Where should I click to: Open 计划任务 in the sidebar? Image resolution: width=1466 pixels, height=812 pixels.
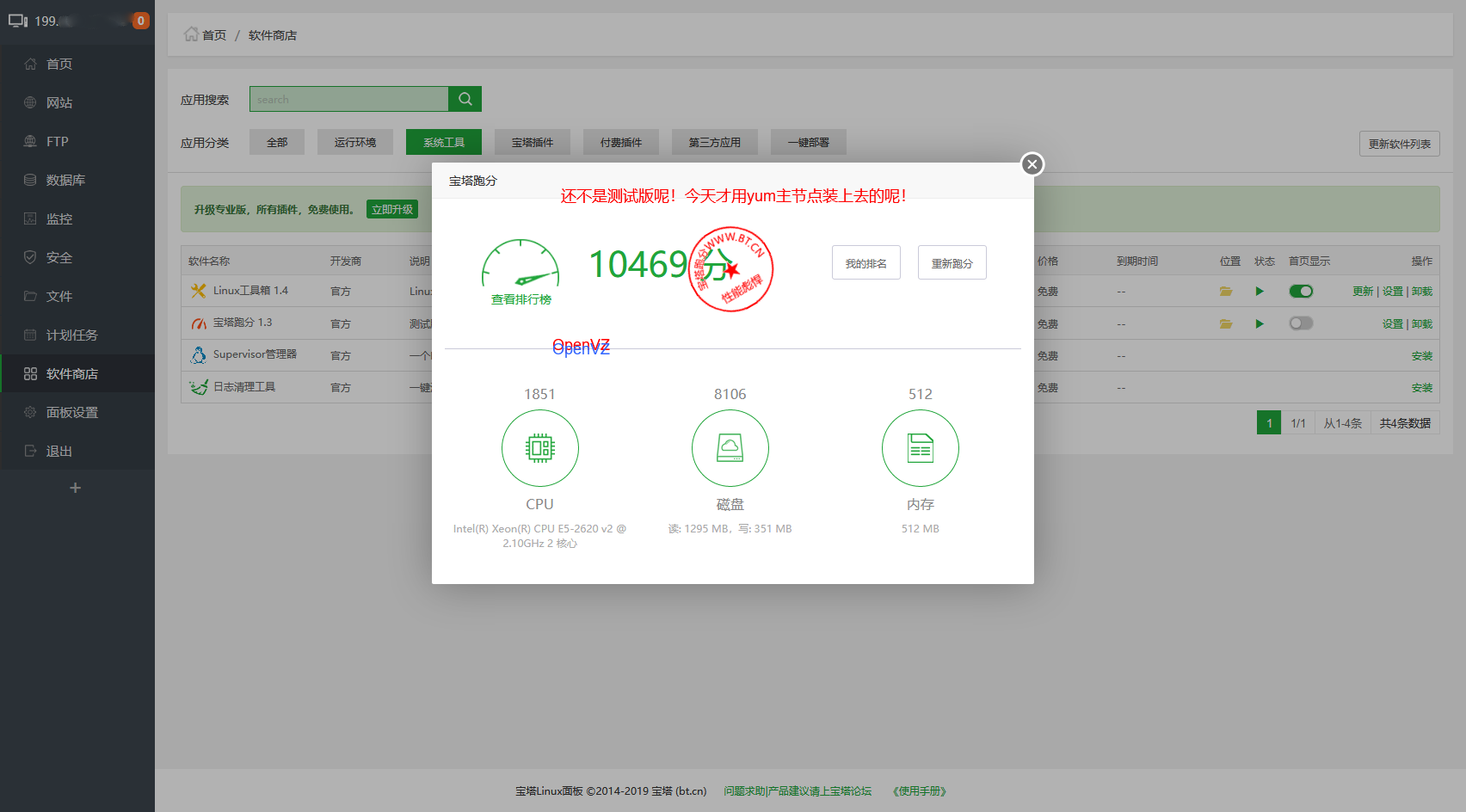tap(77, 335)
